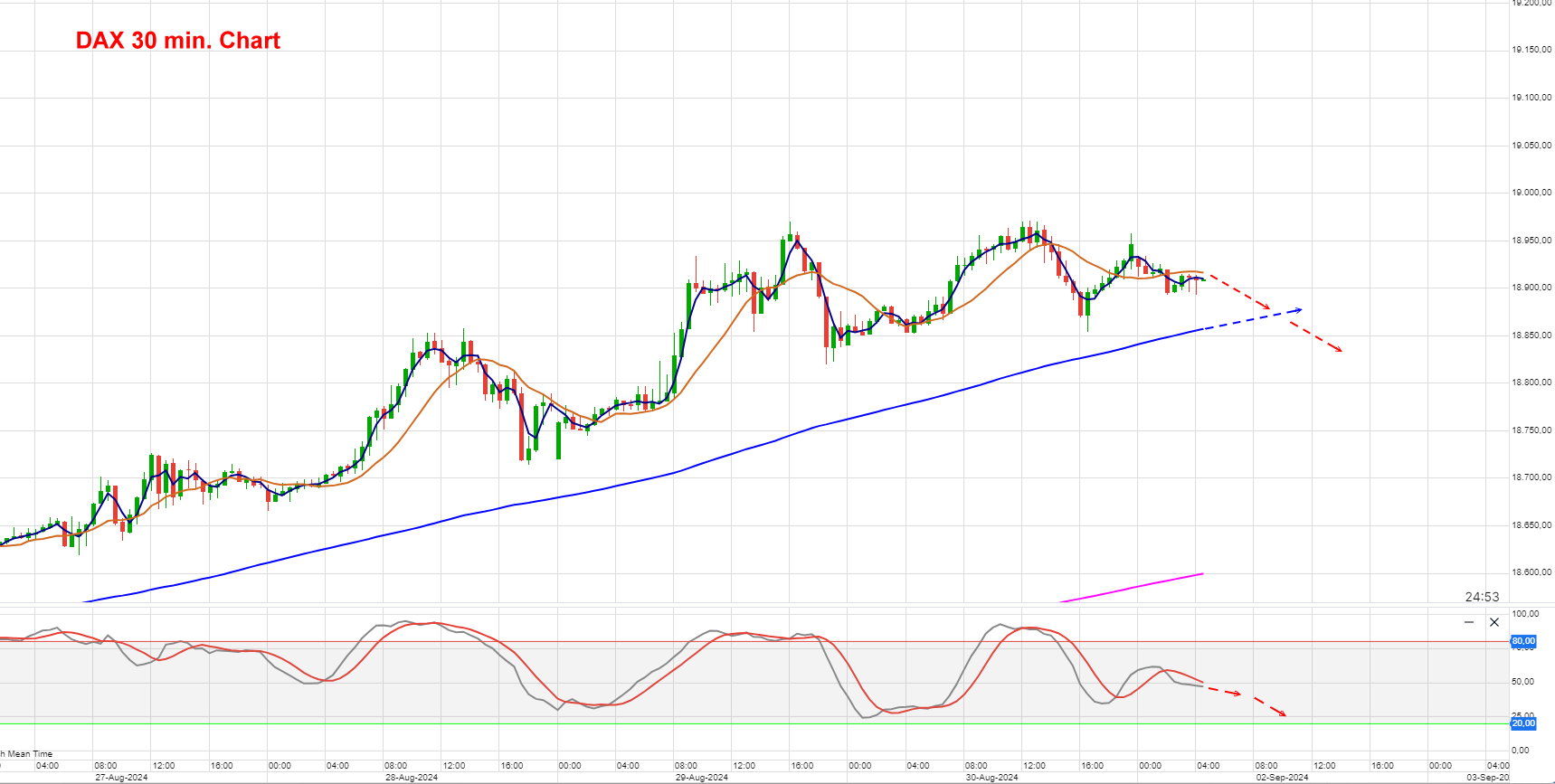Click the 18.950,00 price axis label

click(x=1531, y=241)
